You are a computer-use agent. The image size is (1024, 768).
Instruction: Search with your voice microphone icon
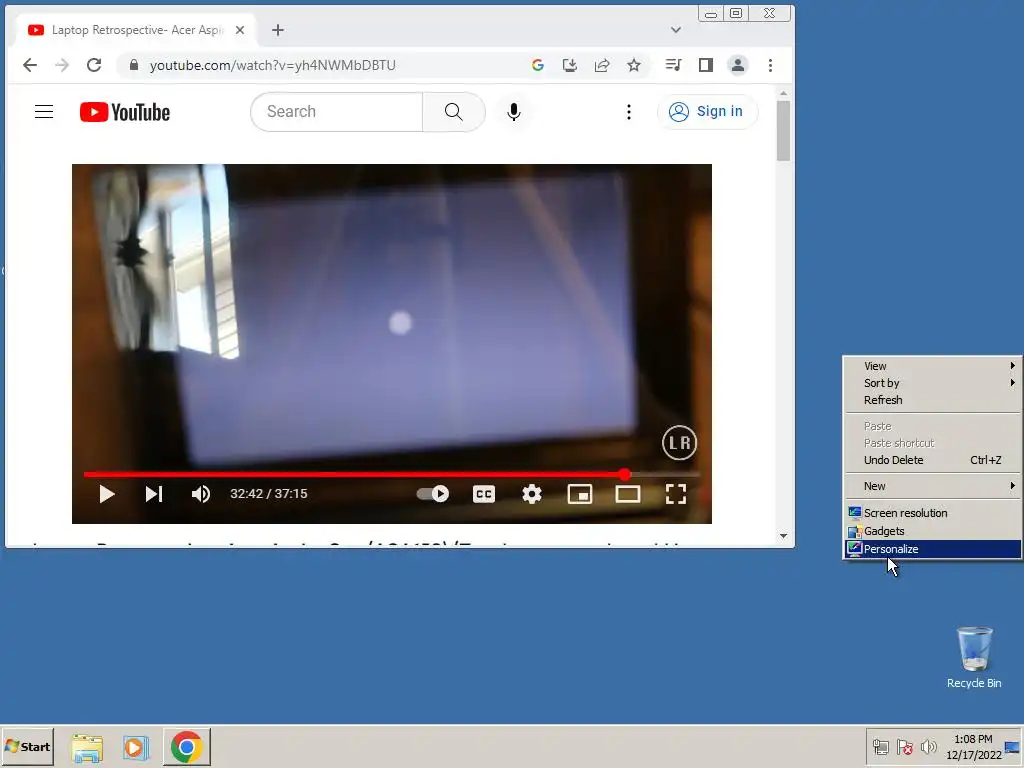pos(514,112)
